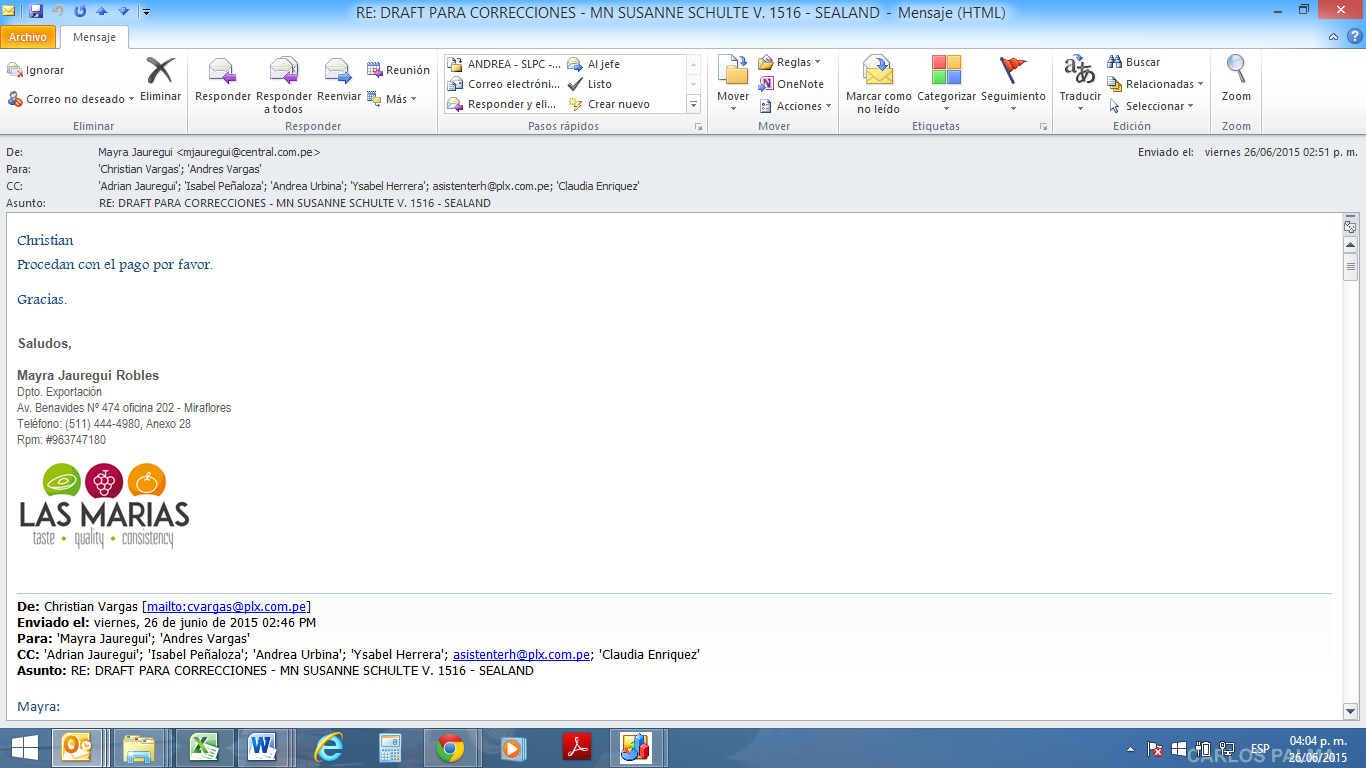Open the Categorizar color squares menu
Viewport: 1366px width, 768px height.
[x=946, y=73]
